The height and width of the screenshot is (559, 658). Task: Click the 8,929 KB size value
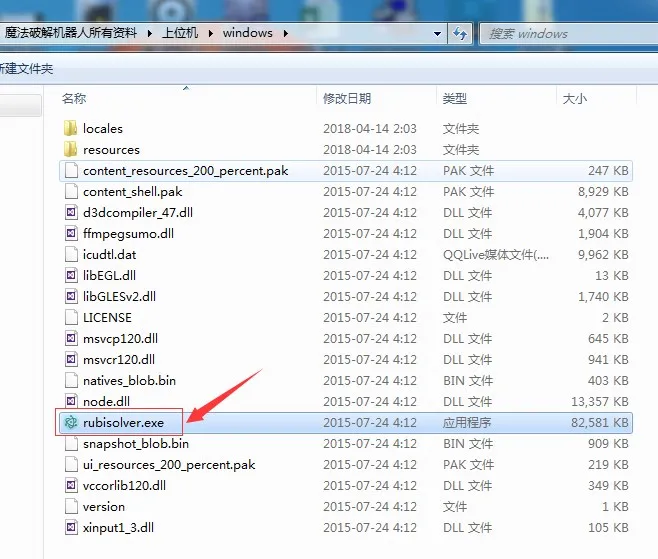pos(603,191)
